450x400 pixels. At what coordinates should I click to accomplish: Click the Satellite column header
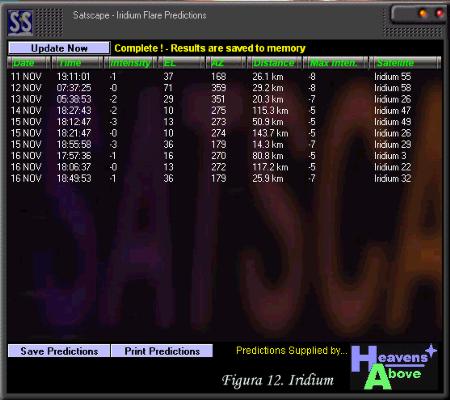[405, 63]
